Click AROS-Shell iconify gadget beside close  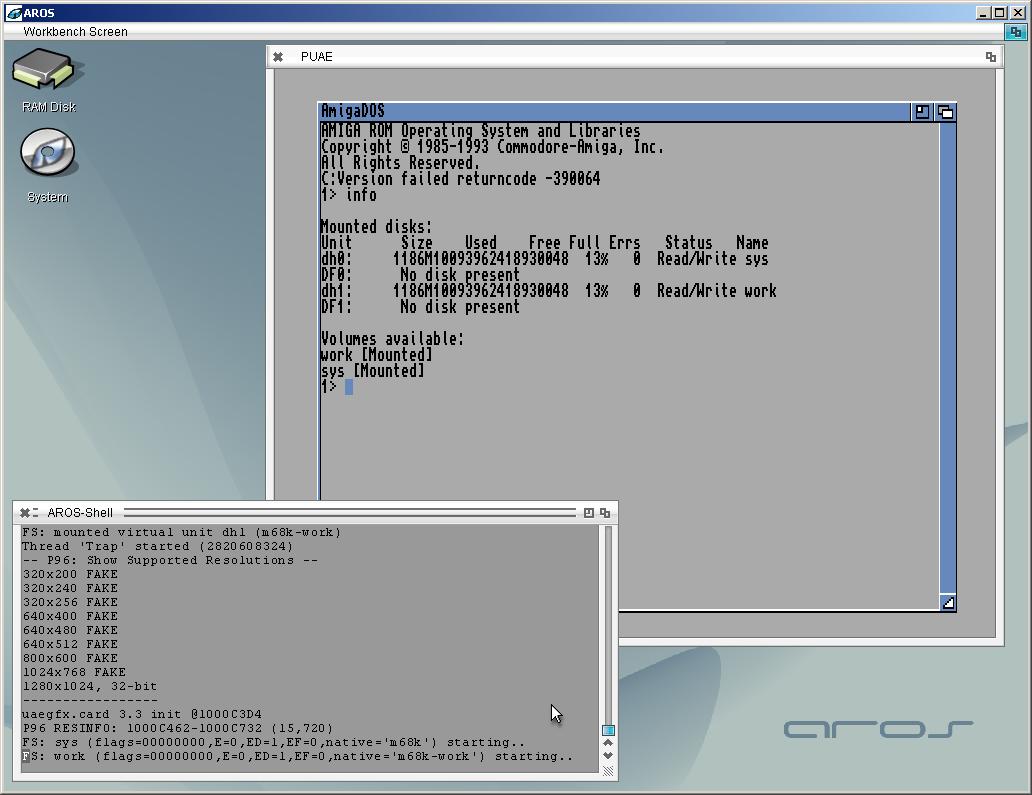36,513
